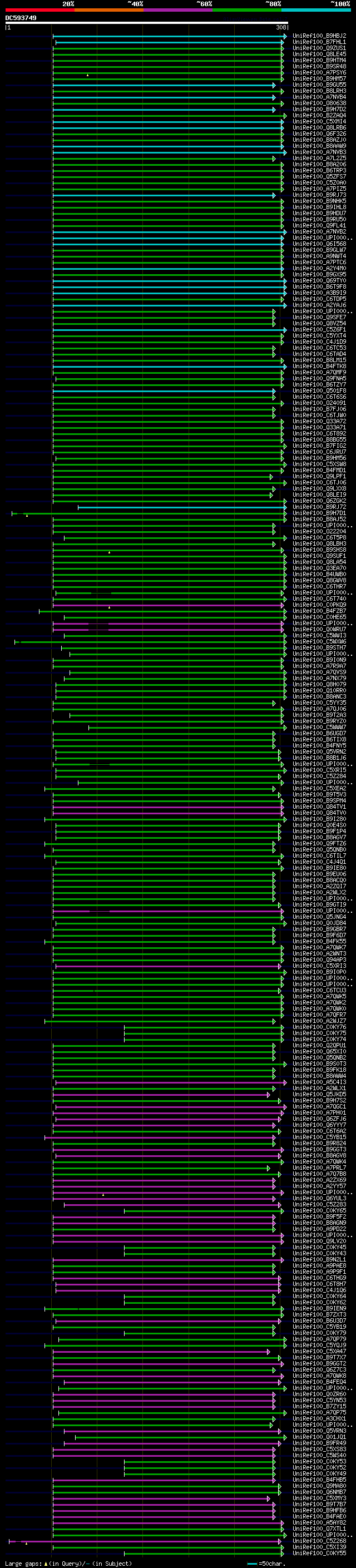Select the hit label UniRef100_Q0WRU7
The height and width of the screenshot is (1568, 356).
tap(319, 630)
